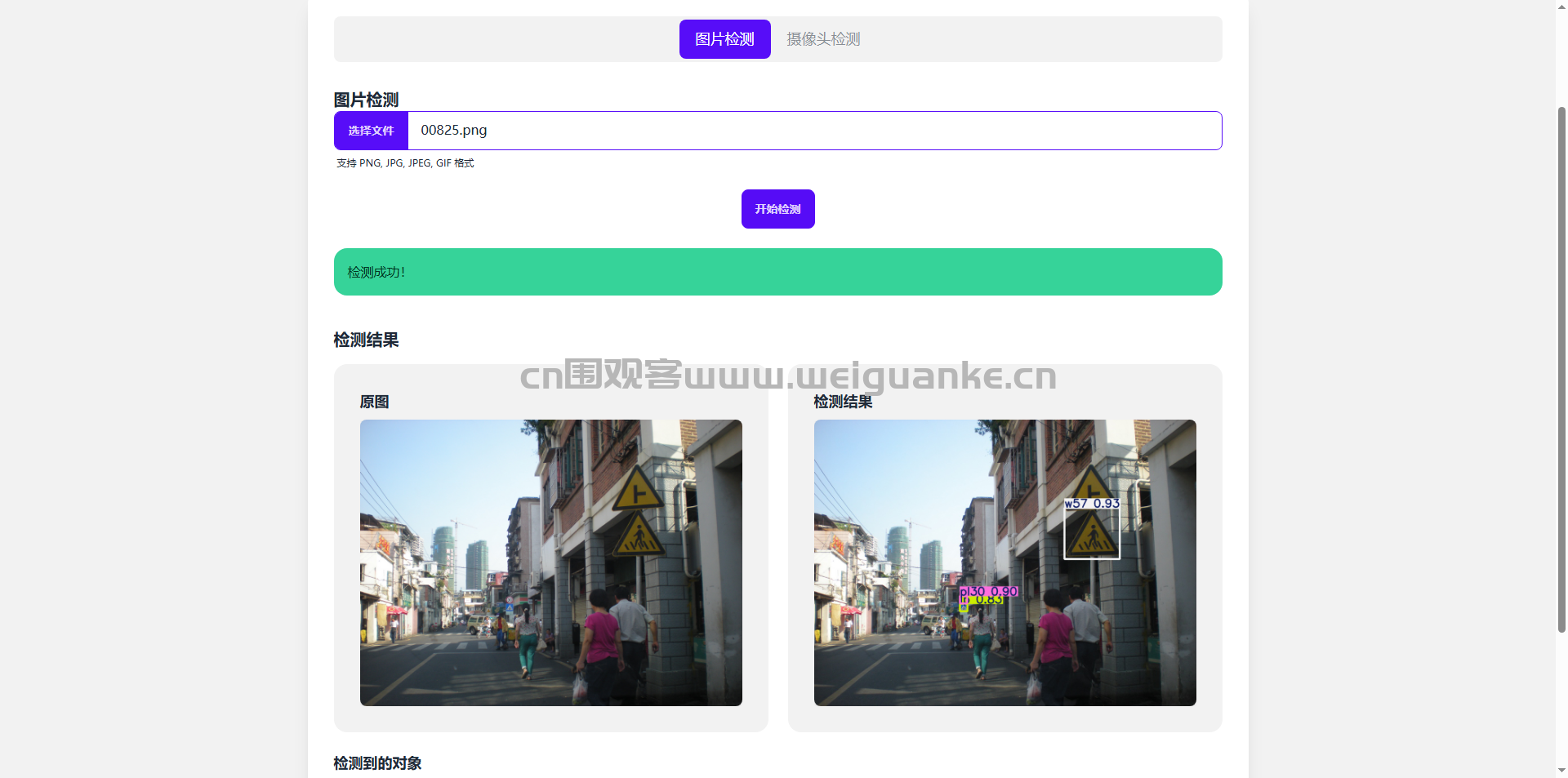This screenshot has height=778, width=1568.
Task: Click the 检测结果 section heading below the banner
Action: (x=366, y=340)
